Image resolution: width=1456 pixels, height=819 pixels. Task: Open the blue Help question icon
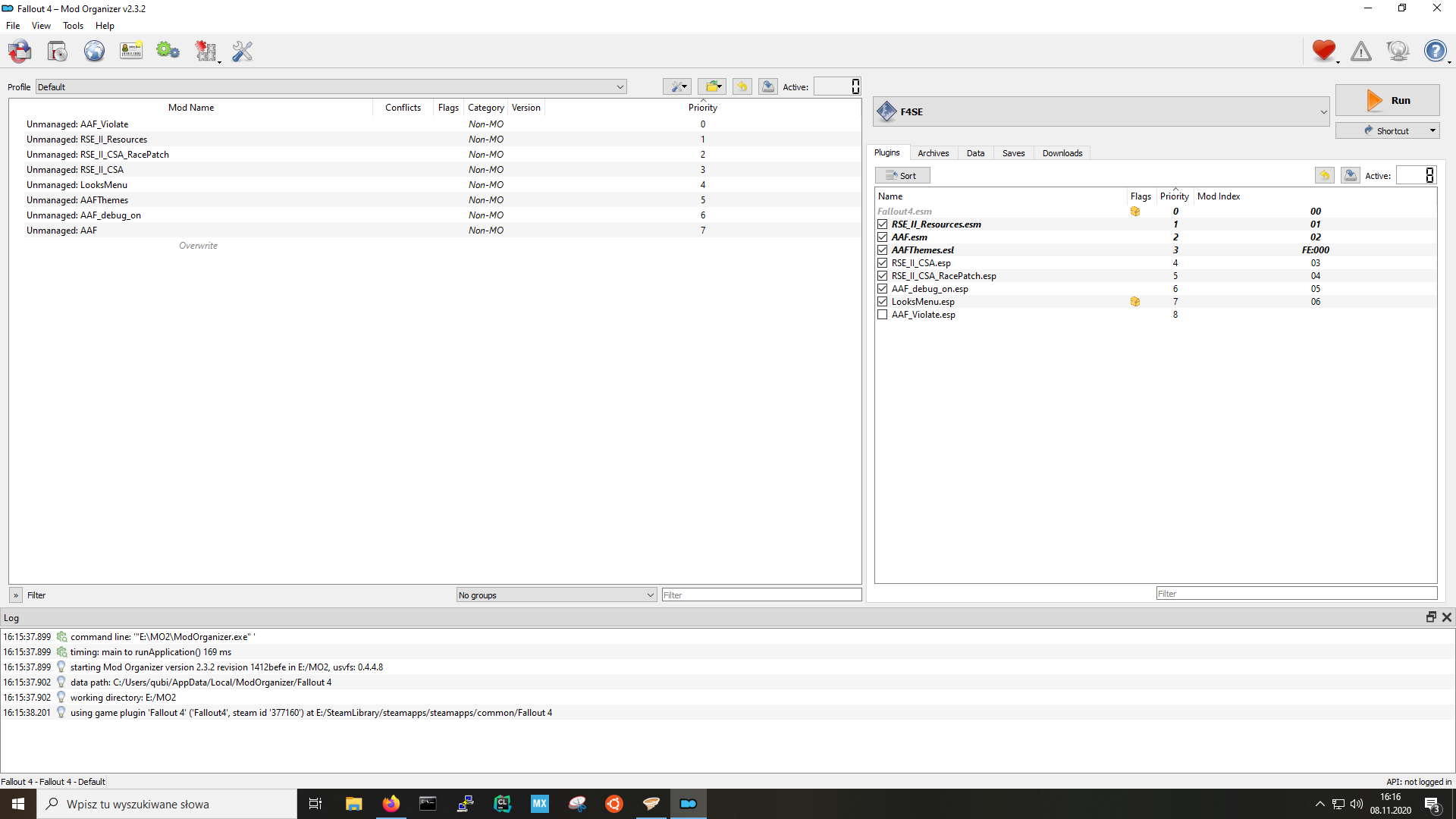1435,51
